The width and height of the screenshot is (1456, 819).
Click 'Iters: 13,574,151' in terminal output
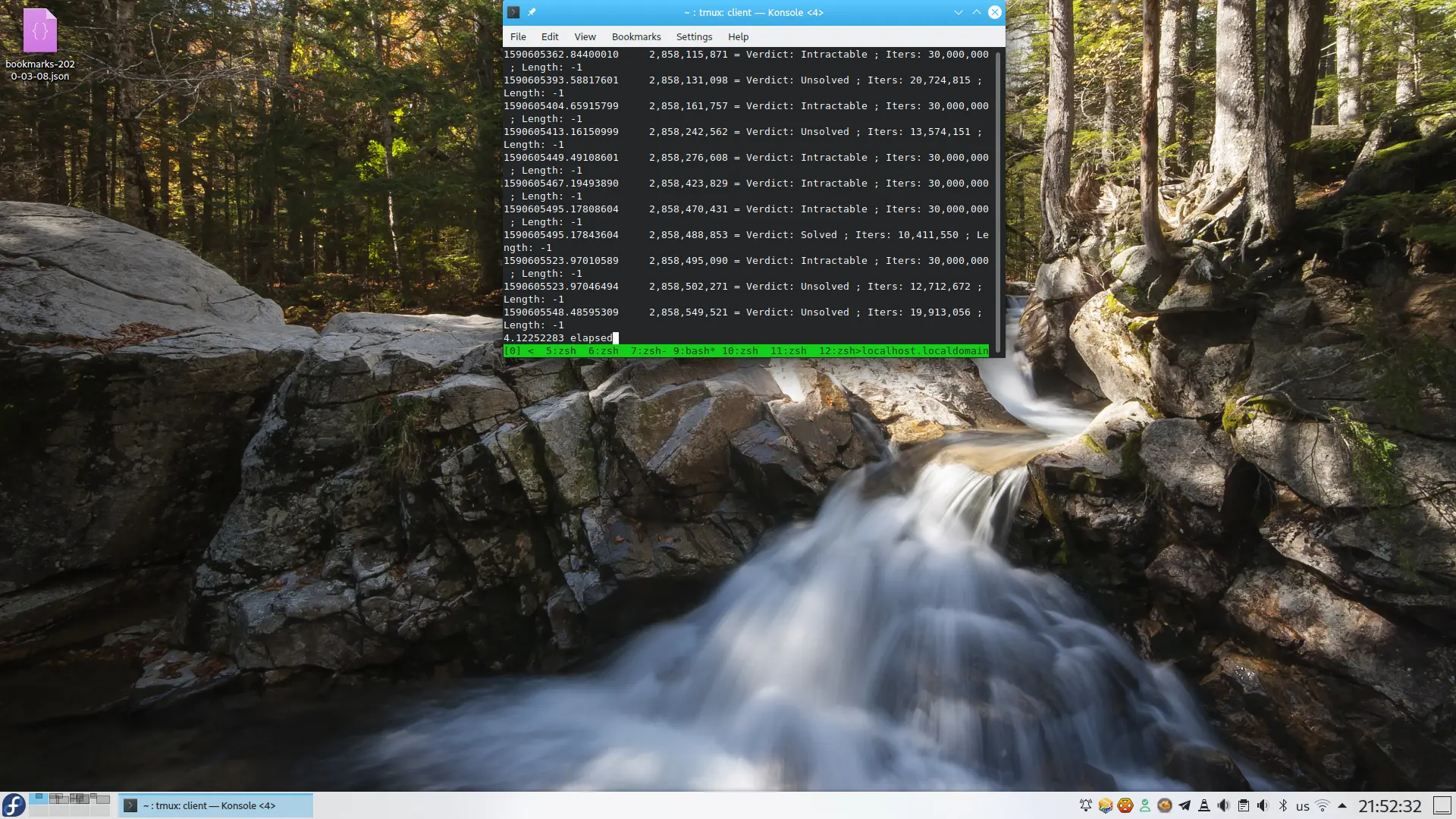point(918,131)
